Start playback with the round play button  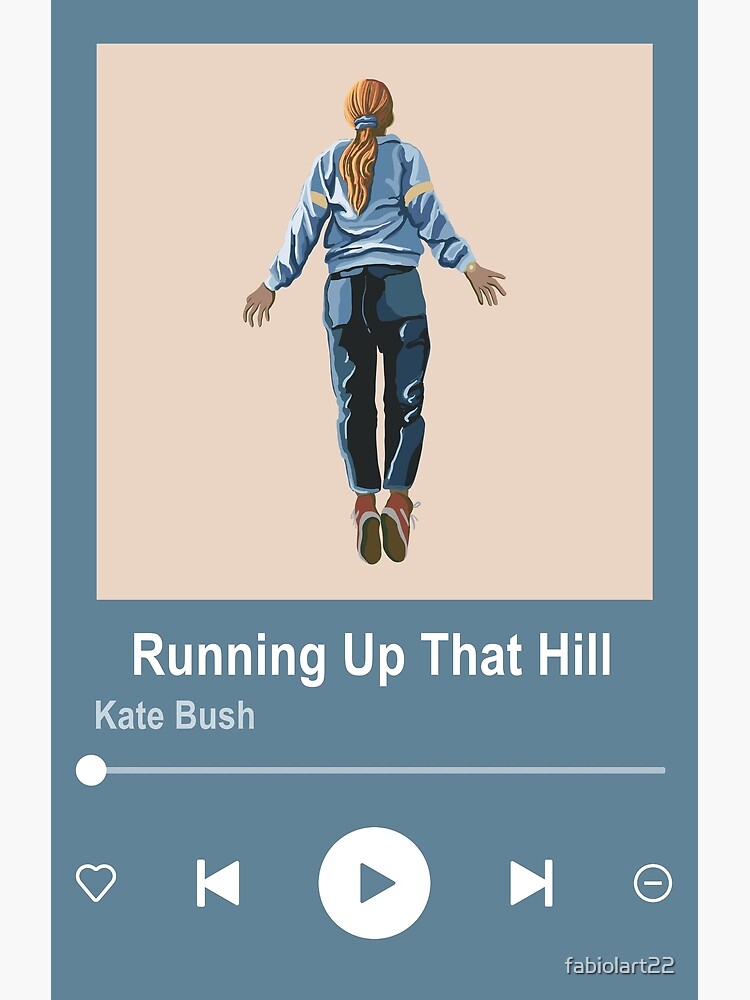pos(374,883)
